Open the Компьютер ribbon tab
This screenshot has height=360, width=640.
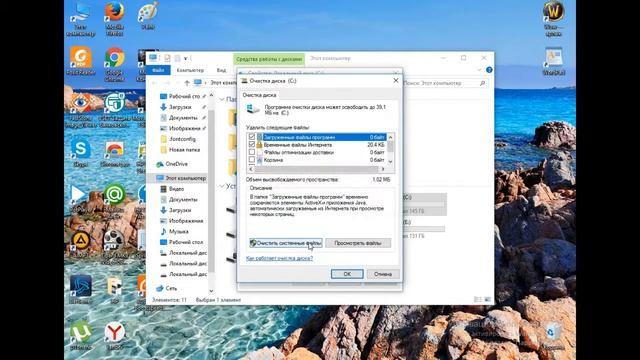[190, 70]
